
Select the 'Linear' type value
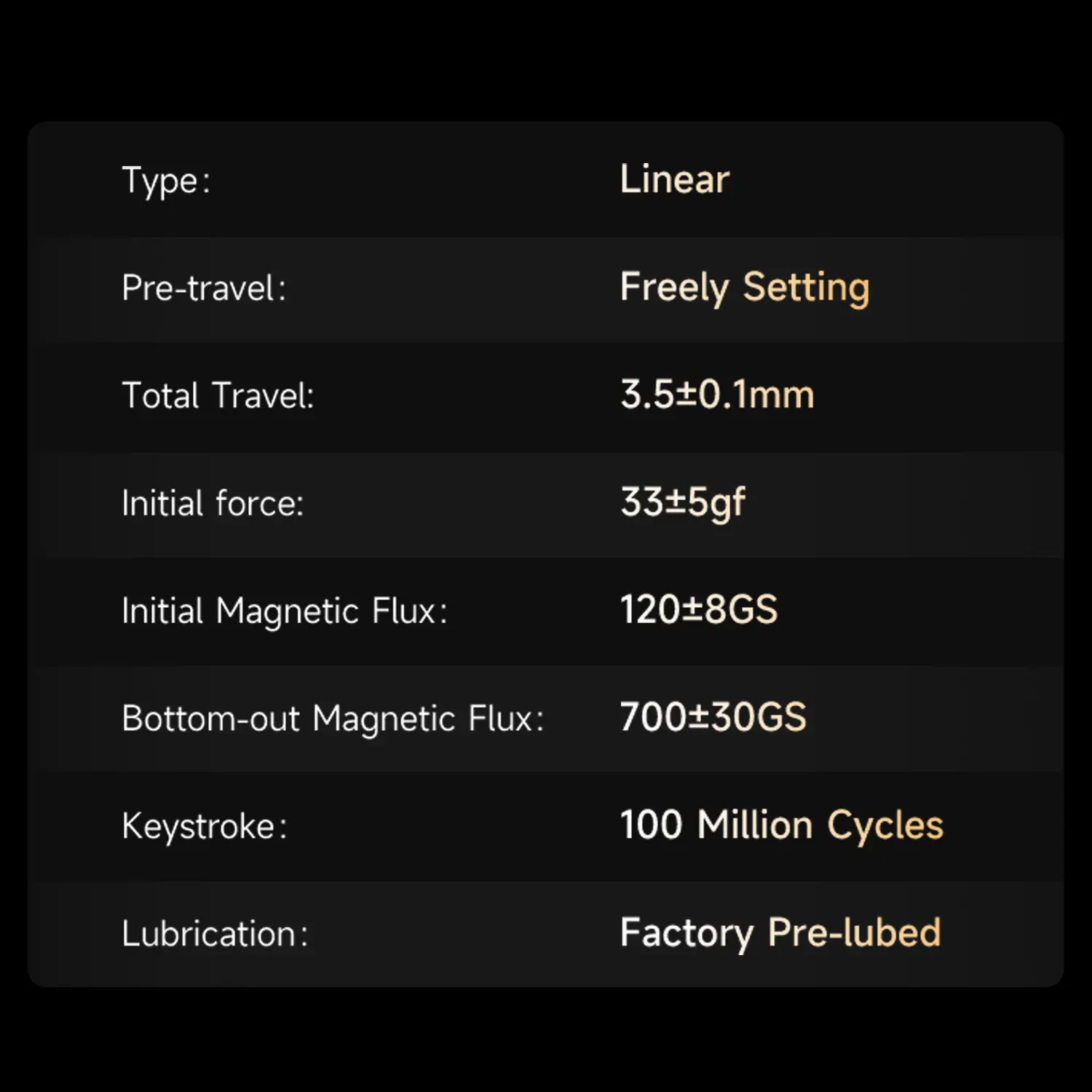pyautogui.click(x=674, y=179)
